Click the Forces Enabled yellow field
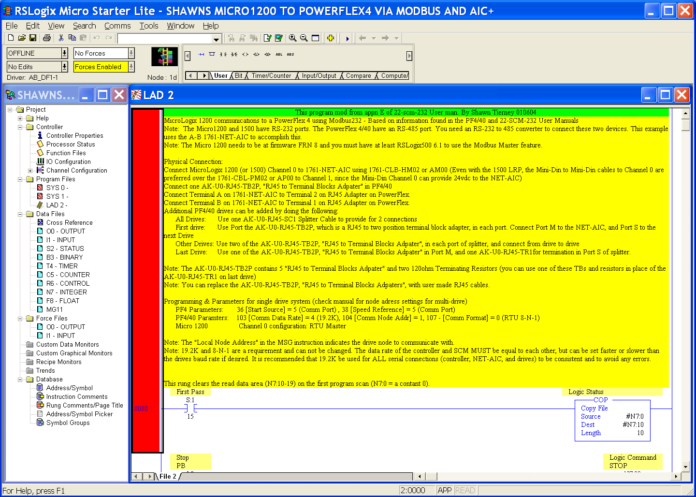The height and width of the screenshot is (497, 696). coord(98,66)
